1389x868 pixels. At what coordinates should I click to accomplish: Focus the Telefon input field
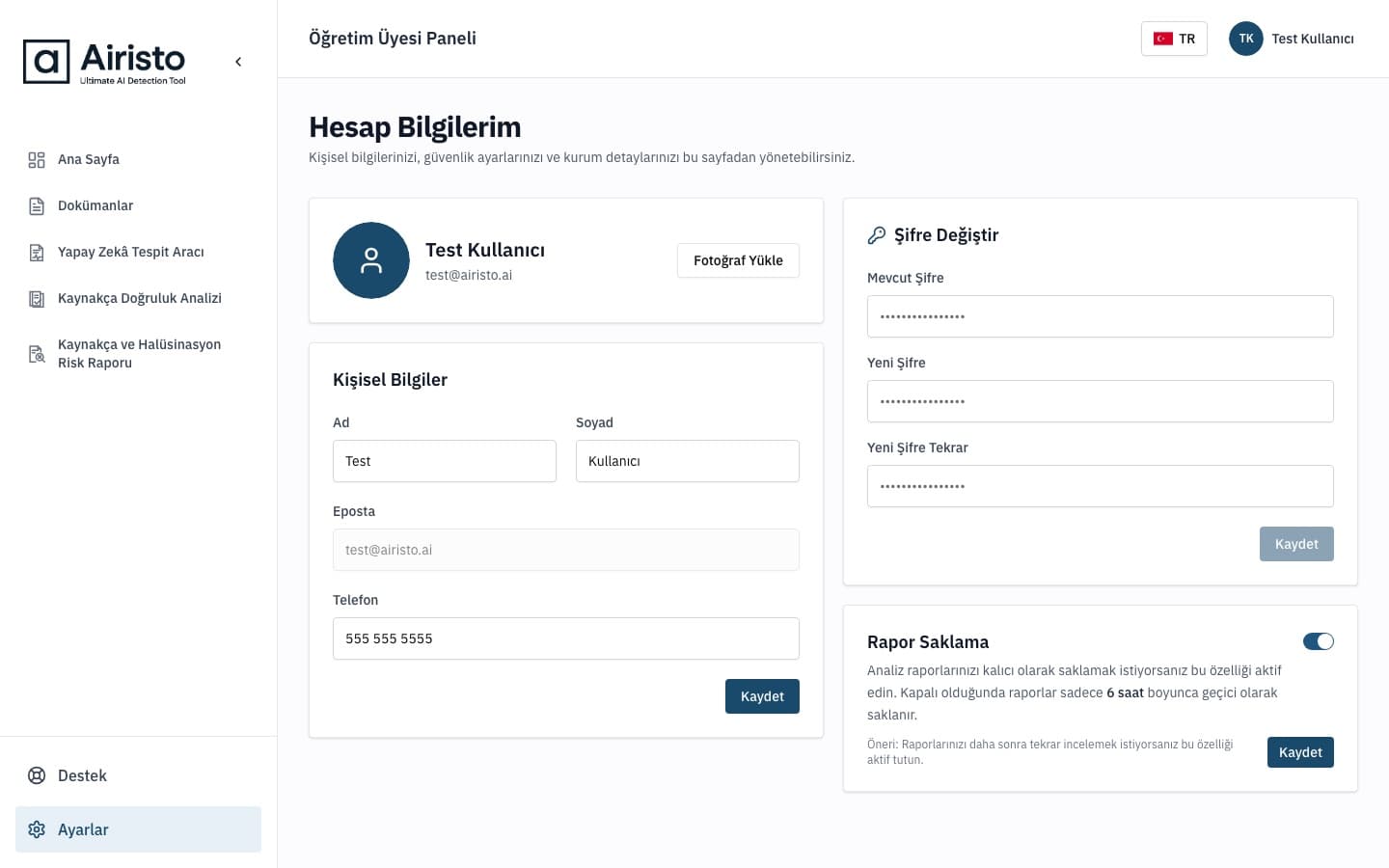pyautogui.click(x=566, y=638)
